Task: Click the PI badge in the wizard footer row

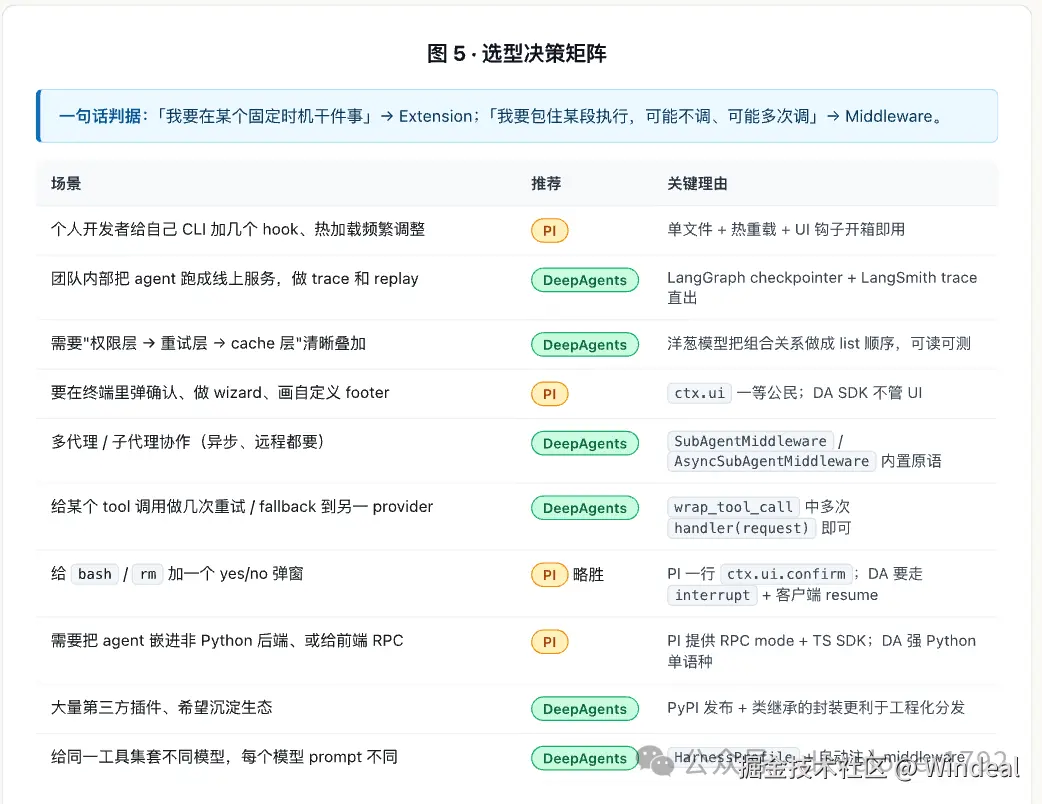Action: (549, 393)
